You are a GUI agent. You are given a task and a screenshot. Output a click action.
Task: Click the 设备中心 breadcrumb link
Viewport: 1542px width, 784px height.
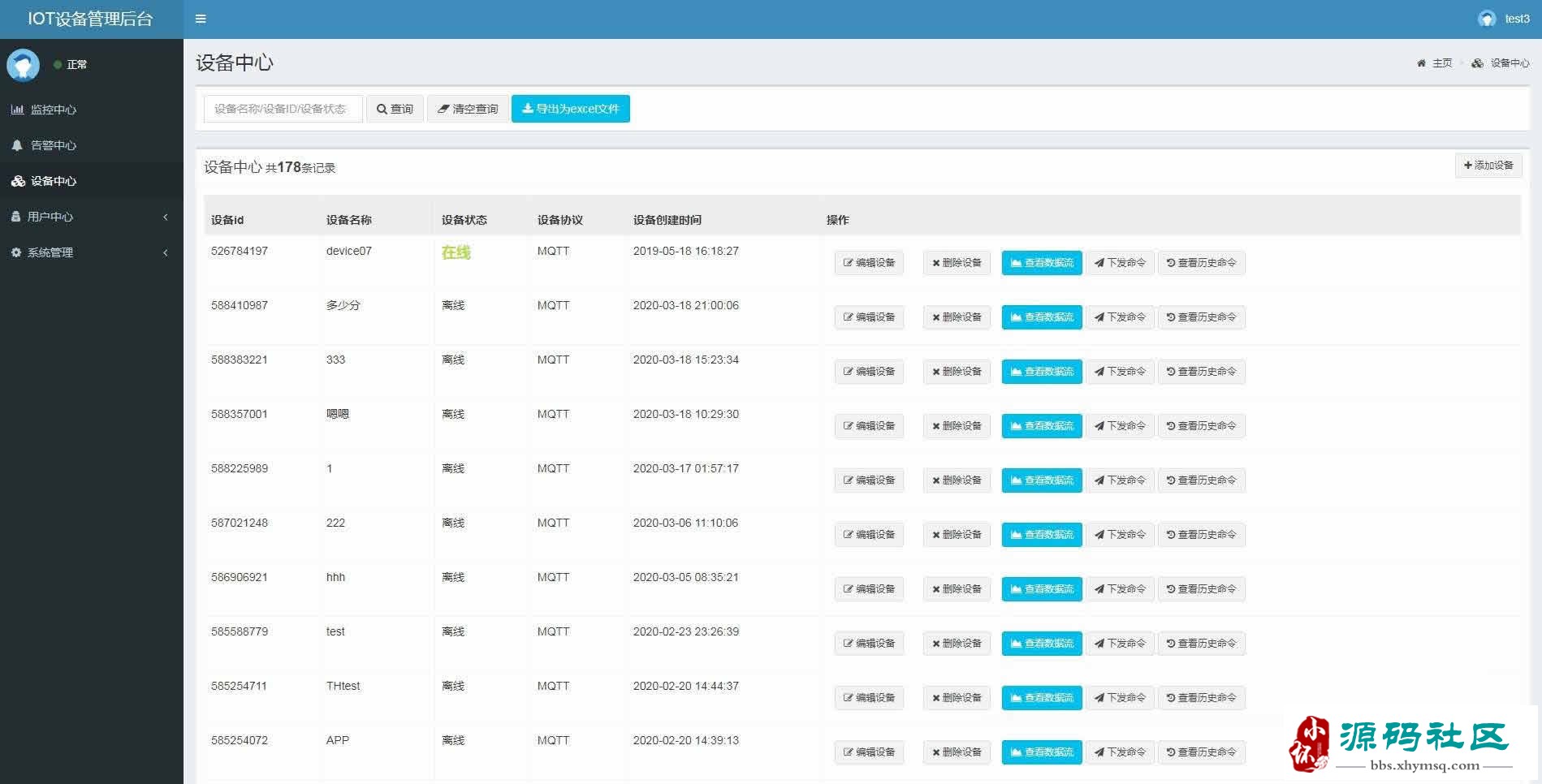(1501, 63)
